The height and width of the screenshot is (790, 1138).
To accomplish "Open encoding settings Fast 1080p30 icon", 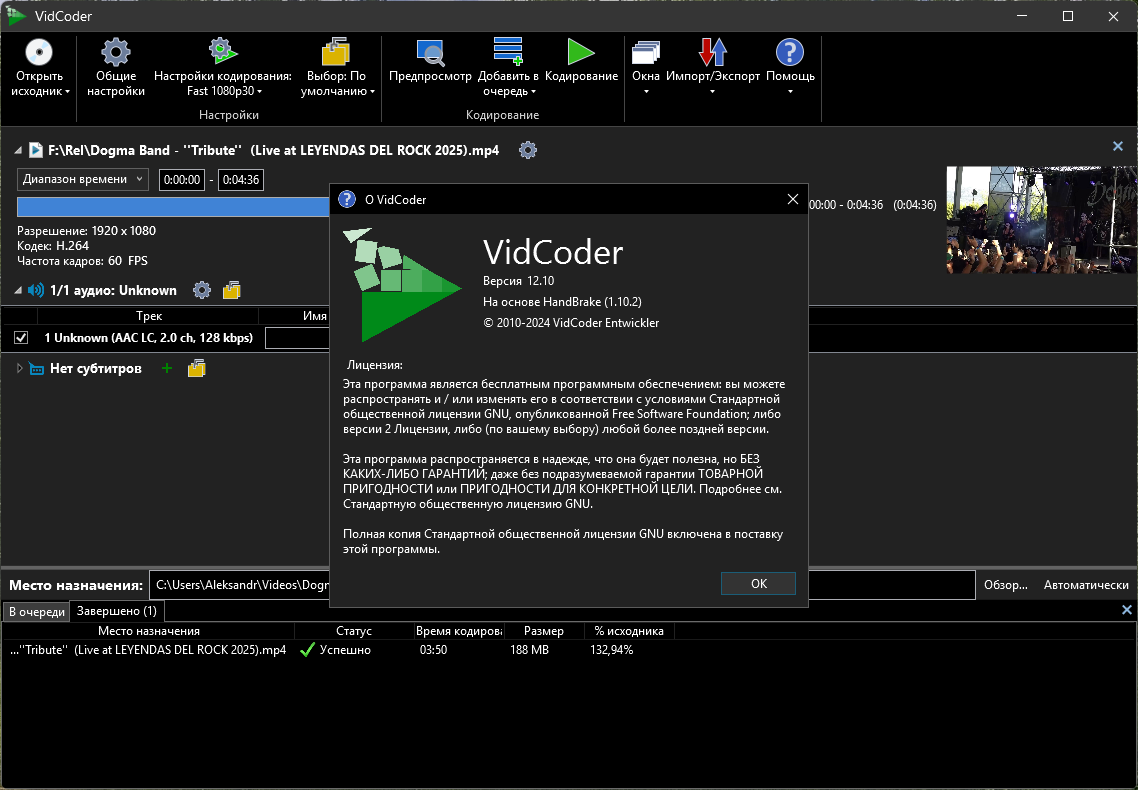I will click(x=222, y=51).
